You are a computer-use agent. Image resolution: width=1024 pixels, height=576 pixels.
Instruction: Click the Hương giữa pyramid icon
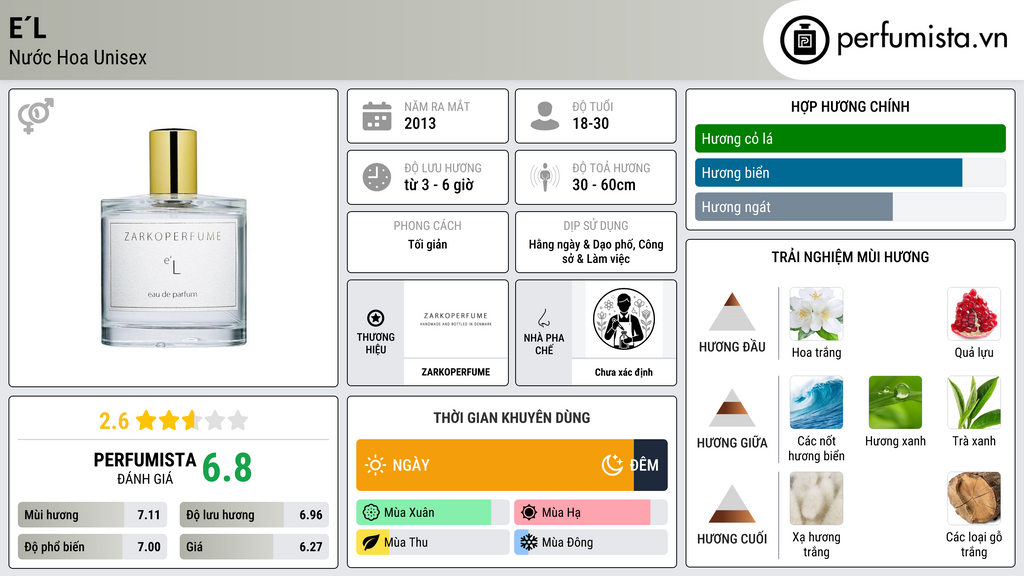(x=732, y=408)
